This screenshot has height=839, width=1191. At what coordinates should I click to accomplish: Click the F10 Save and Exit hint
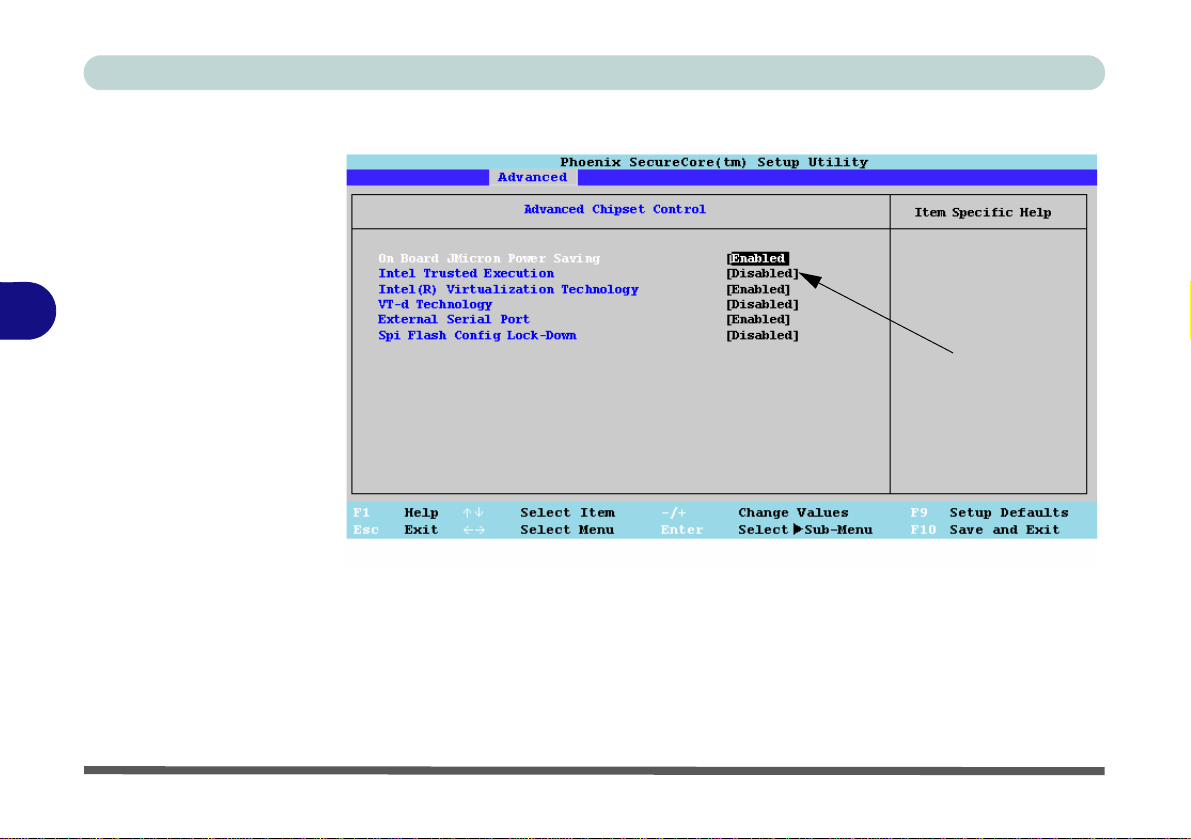tap(985, 530)
